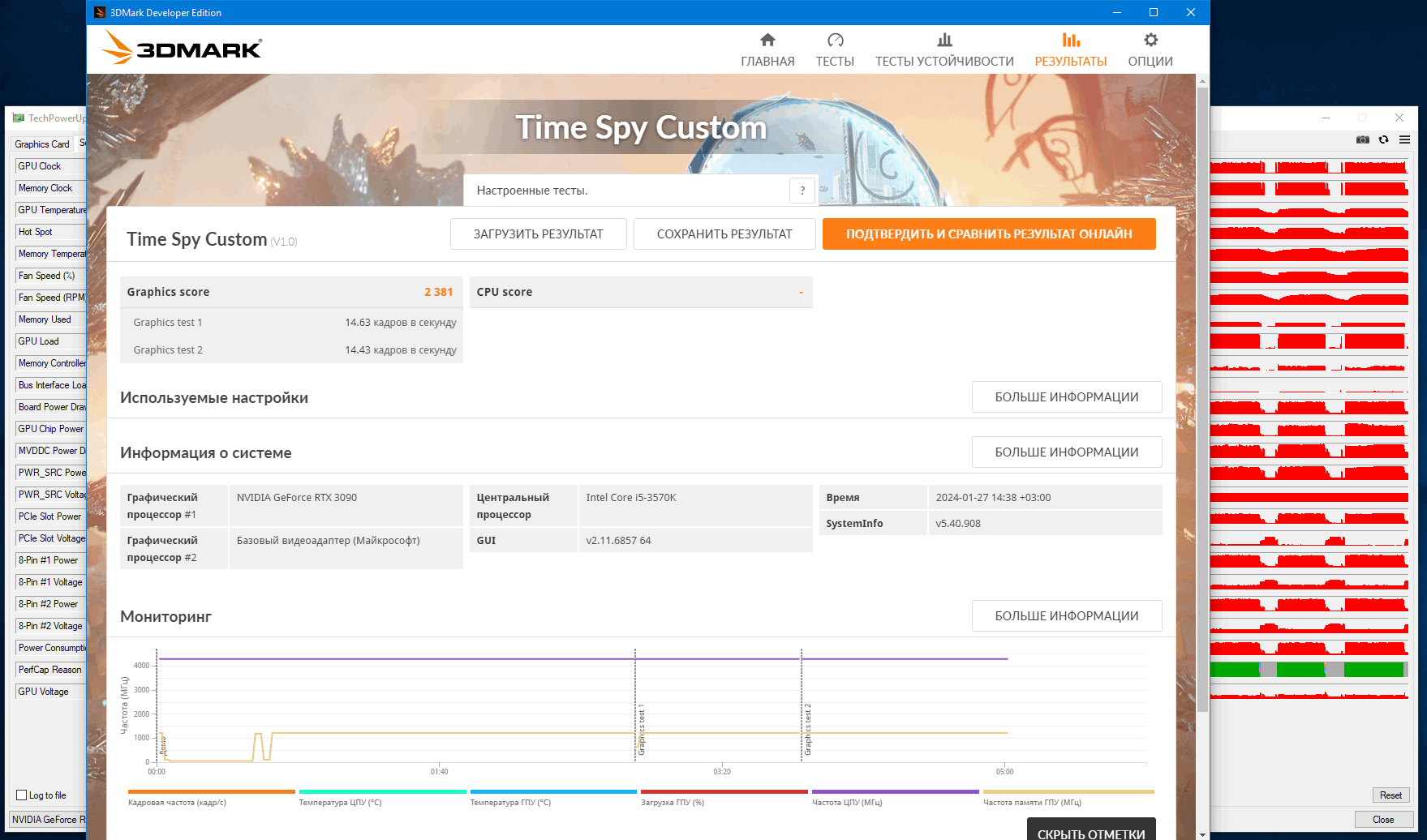Click GPU Clock sensor in GPU-Z
The image size is (1427, 840).
tap(50, 166)
